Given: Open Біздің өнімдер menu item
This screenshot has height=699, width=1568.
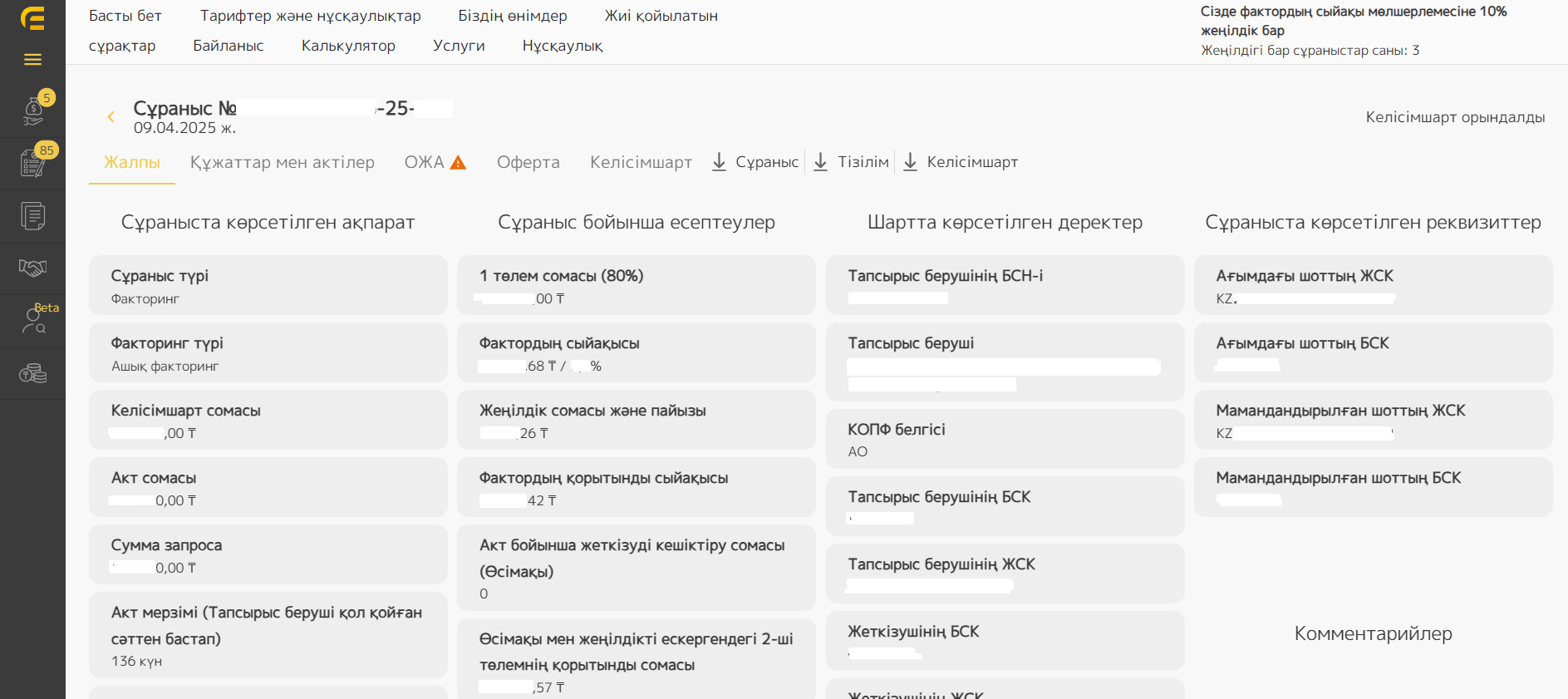Looking at the screenshot, I should [513, 16].
